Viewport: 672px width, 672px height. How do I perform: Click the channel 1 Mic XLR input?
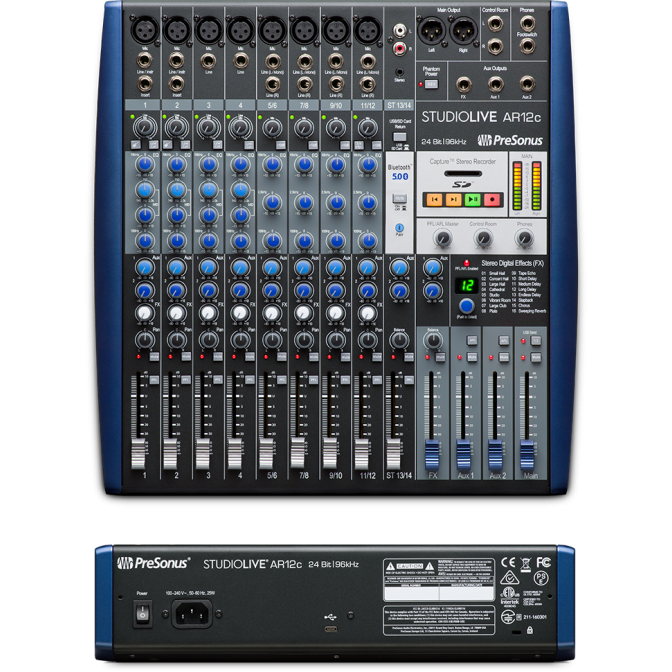pos(145,30)
